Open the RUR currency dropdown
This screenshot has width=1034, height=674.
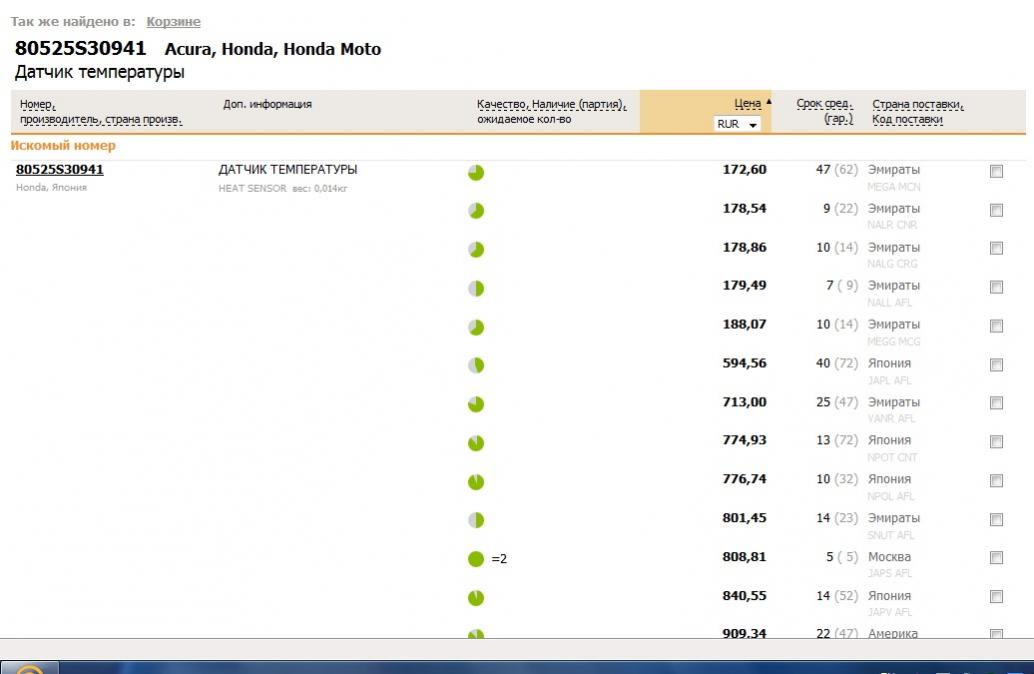pyautogui.click(x=738, y=124)
